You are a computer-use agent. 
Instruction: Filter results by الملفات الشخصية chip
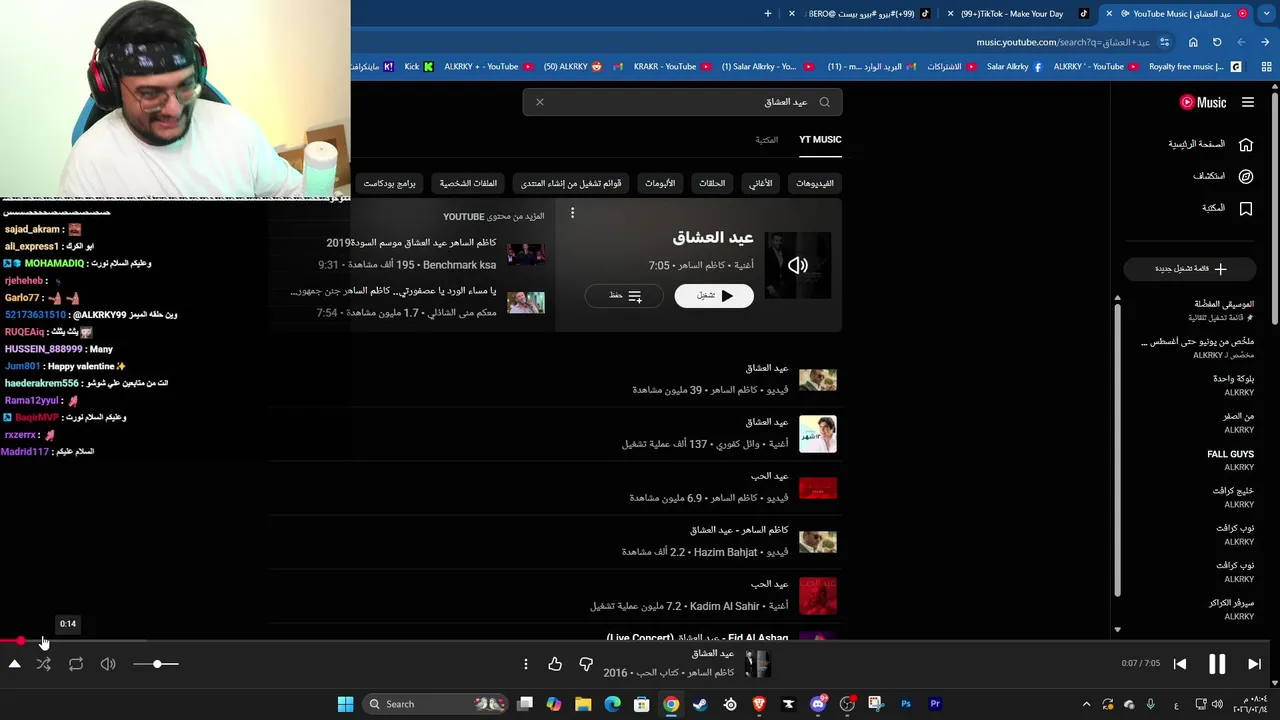pos(468,183)
